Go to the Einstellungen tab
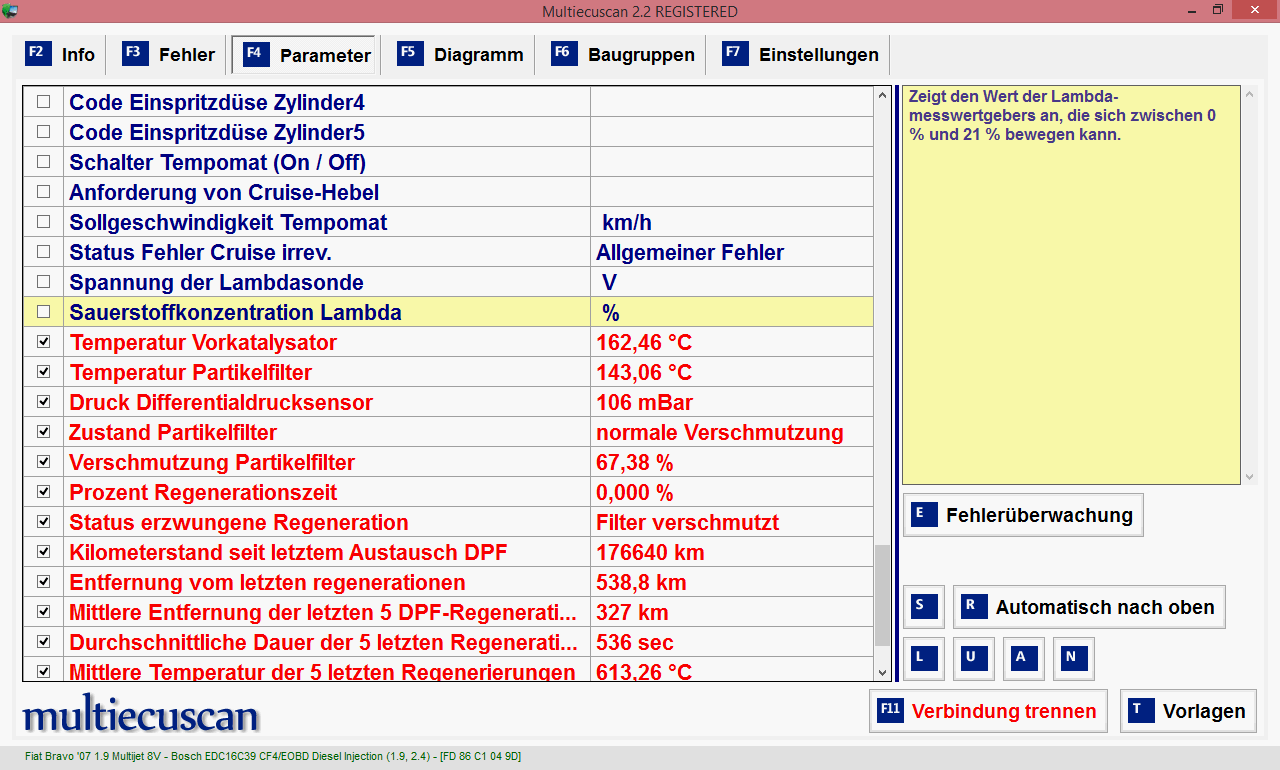This screenshot has height=770, width=1280. point(801,55)
